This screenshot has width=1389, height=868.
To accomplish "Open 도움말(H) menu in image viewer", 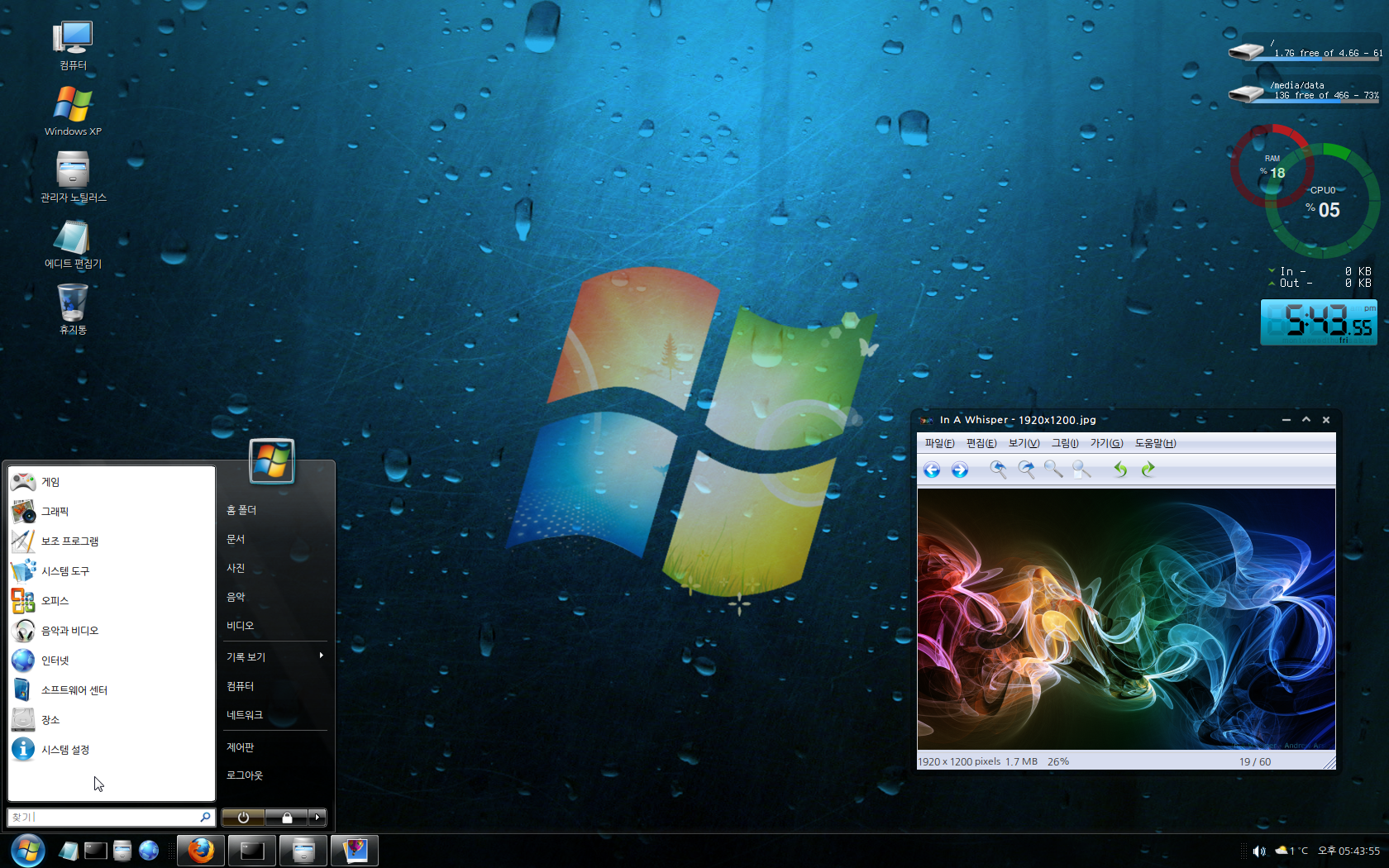I will pos(1155,443).
